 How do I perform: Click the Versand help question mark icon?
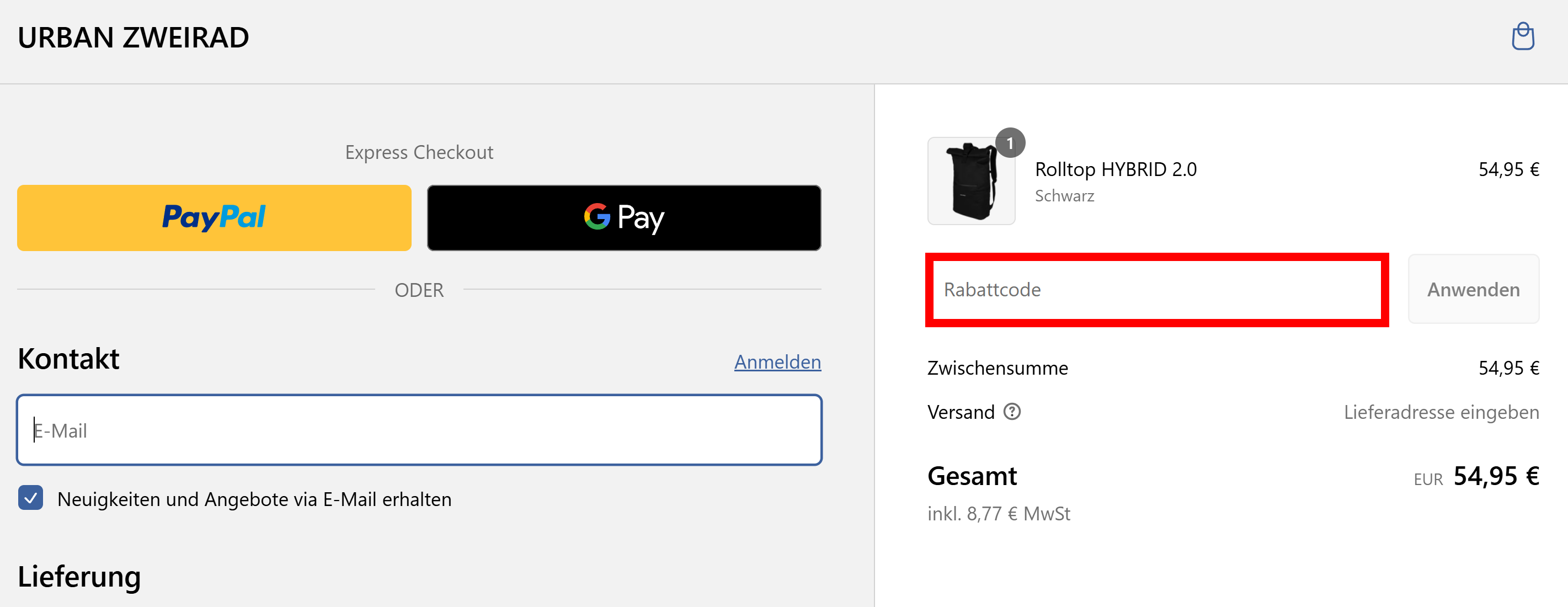(1012, 412)
